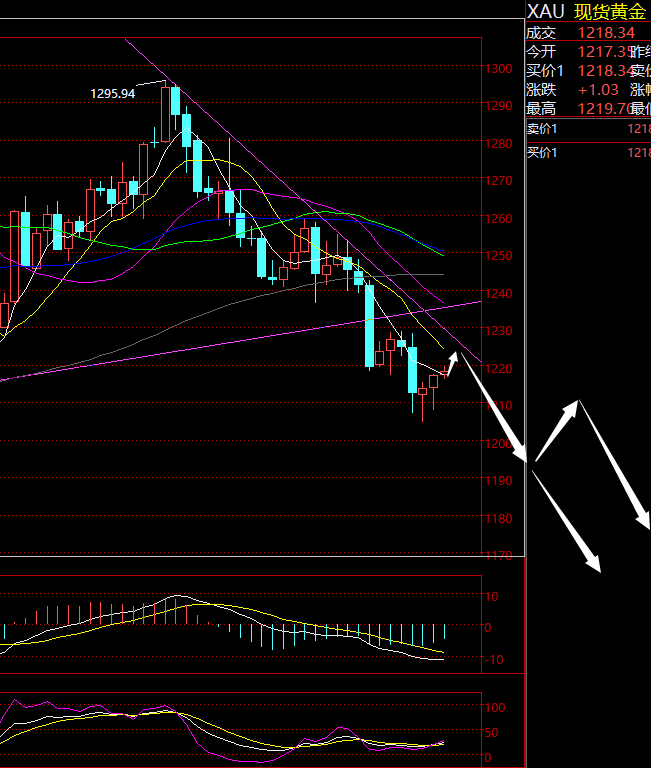Click the 1270 price axis label
651x768 pixels.
[499, 181]
